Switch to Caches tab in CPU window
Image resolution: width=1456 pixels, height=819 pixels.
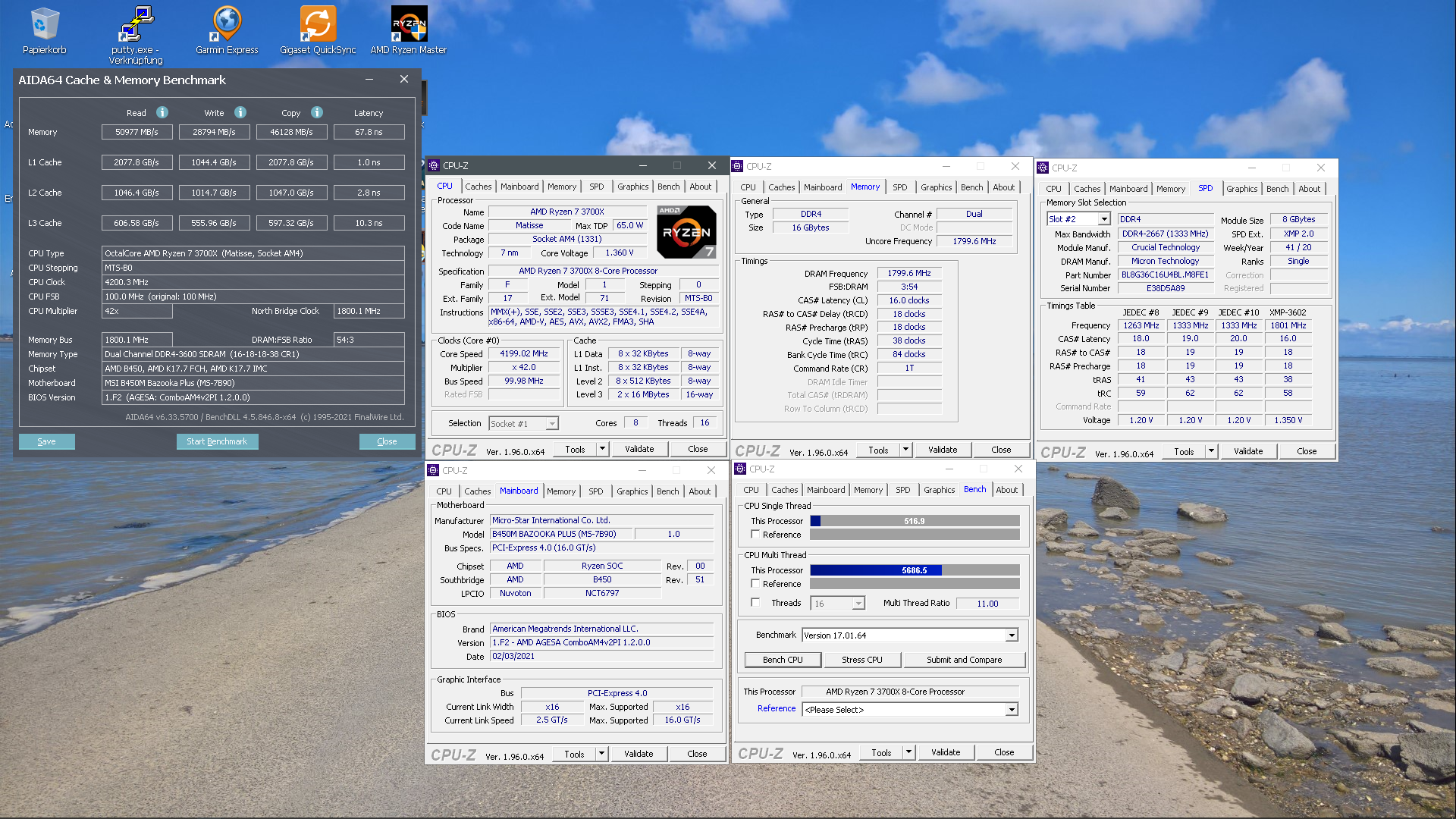coord(478,187)
